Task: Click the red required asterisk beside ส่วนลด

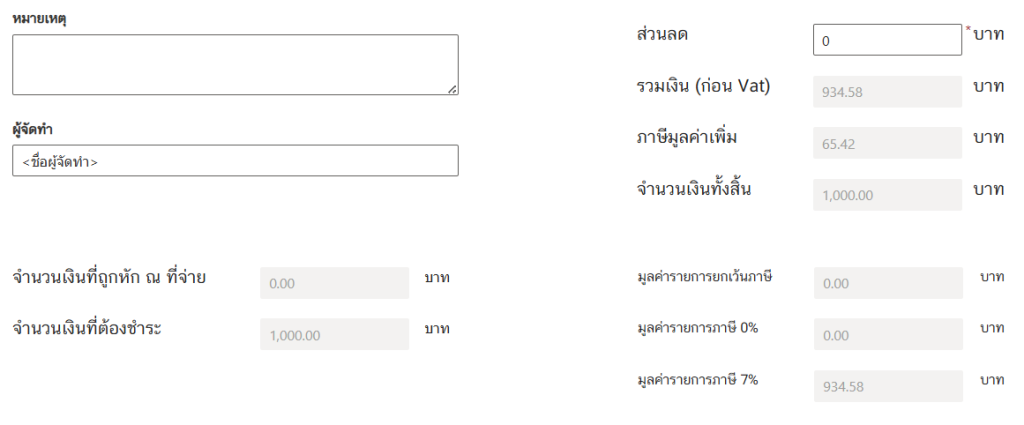Action: pos(968,29)
